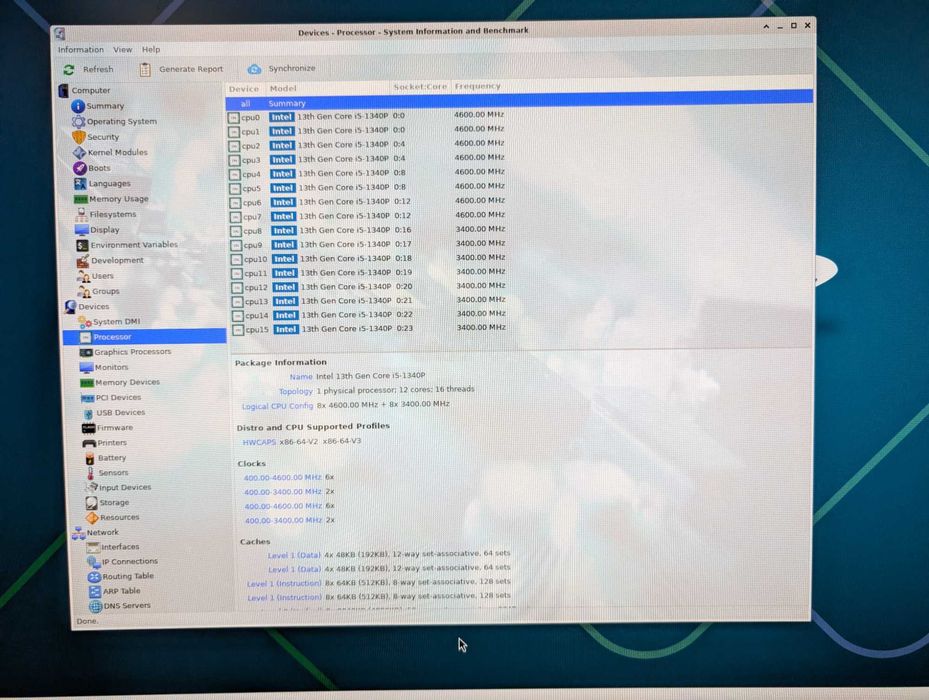Click the Logical CPU Config label
929x700 pixels.
(277, 406)
